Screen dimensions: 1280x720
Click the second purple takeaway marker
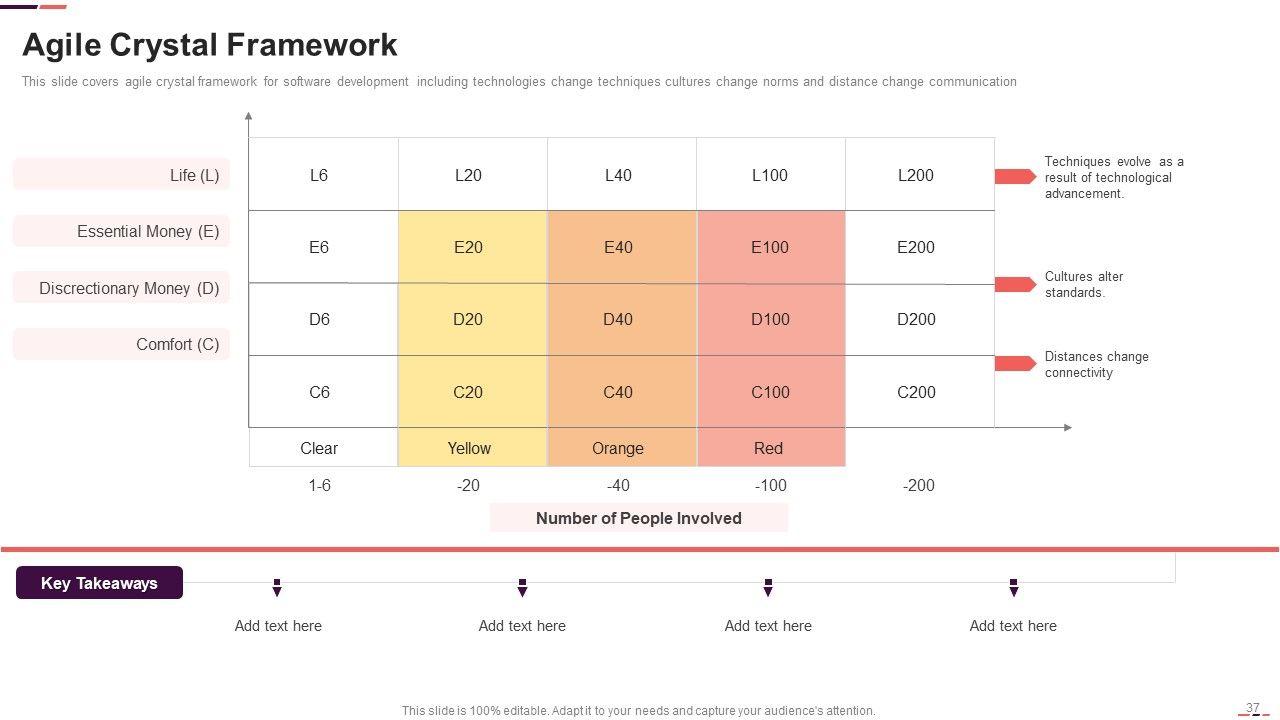click(522, 588)
